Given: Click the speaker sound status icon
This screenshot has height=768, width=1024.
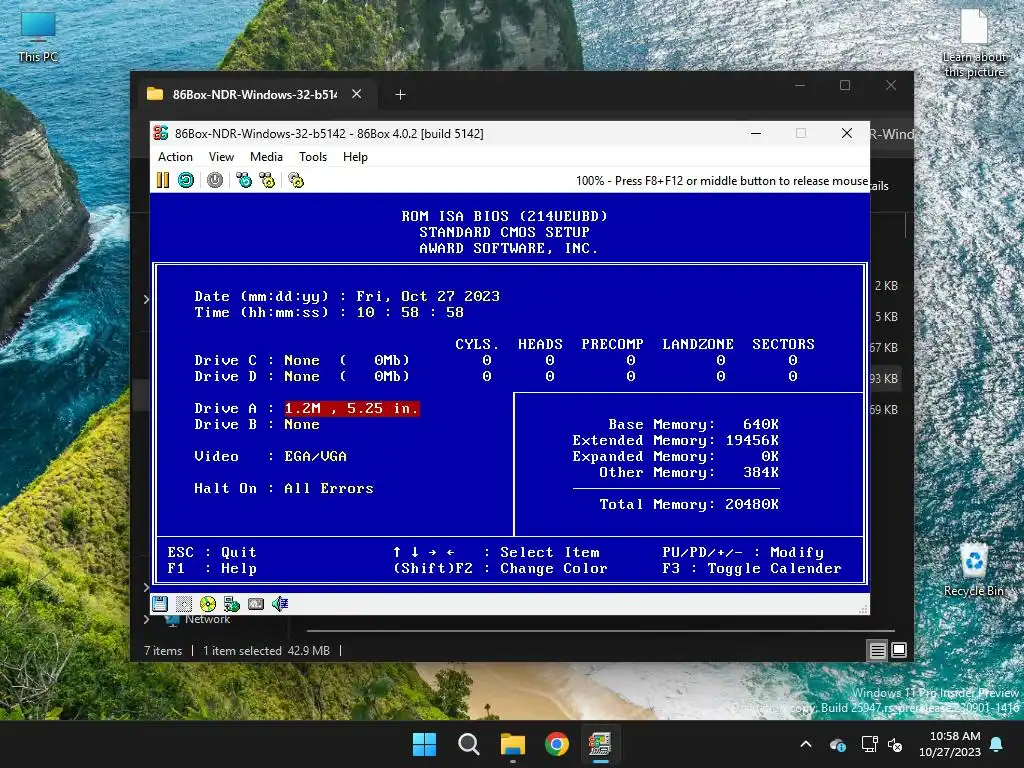Looking at the screenshot, I should pyautogui.click(x=280, y=604).
